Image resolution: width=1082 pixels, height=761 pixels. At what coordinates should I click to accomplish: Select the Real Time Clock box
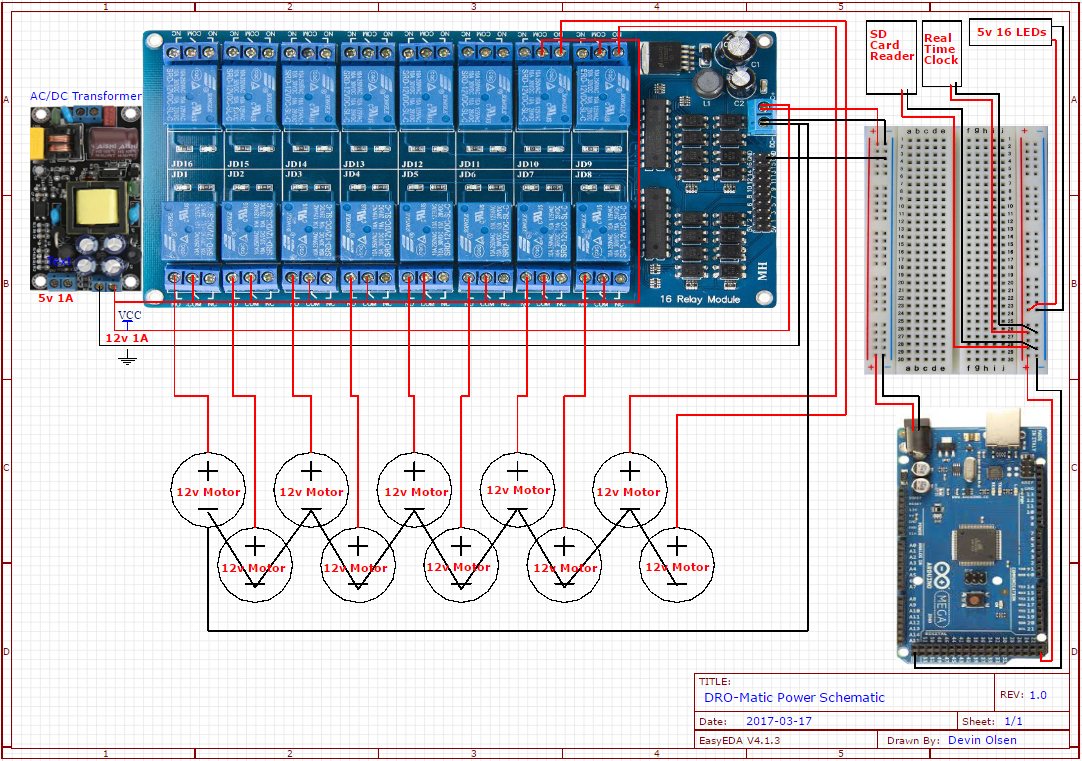[x=941, y=53]
